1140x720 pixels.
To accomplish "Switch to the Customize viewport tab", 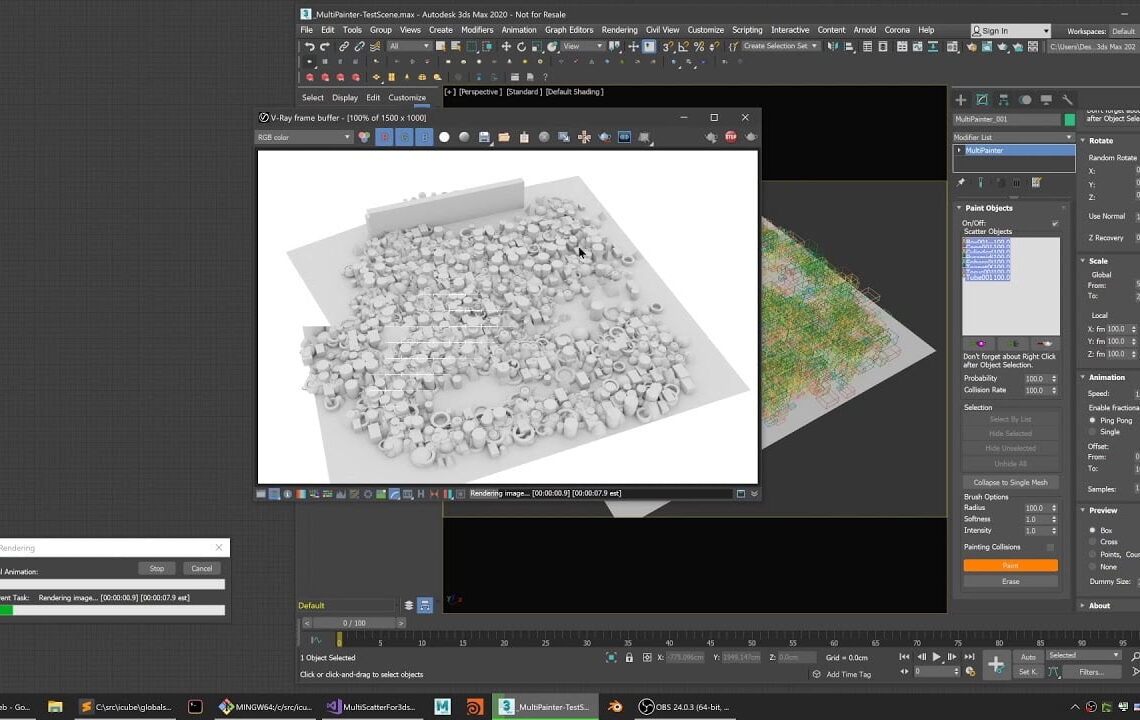I will pos(407,98).
